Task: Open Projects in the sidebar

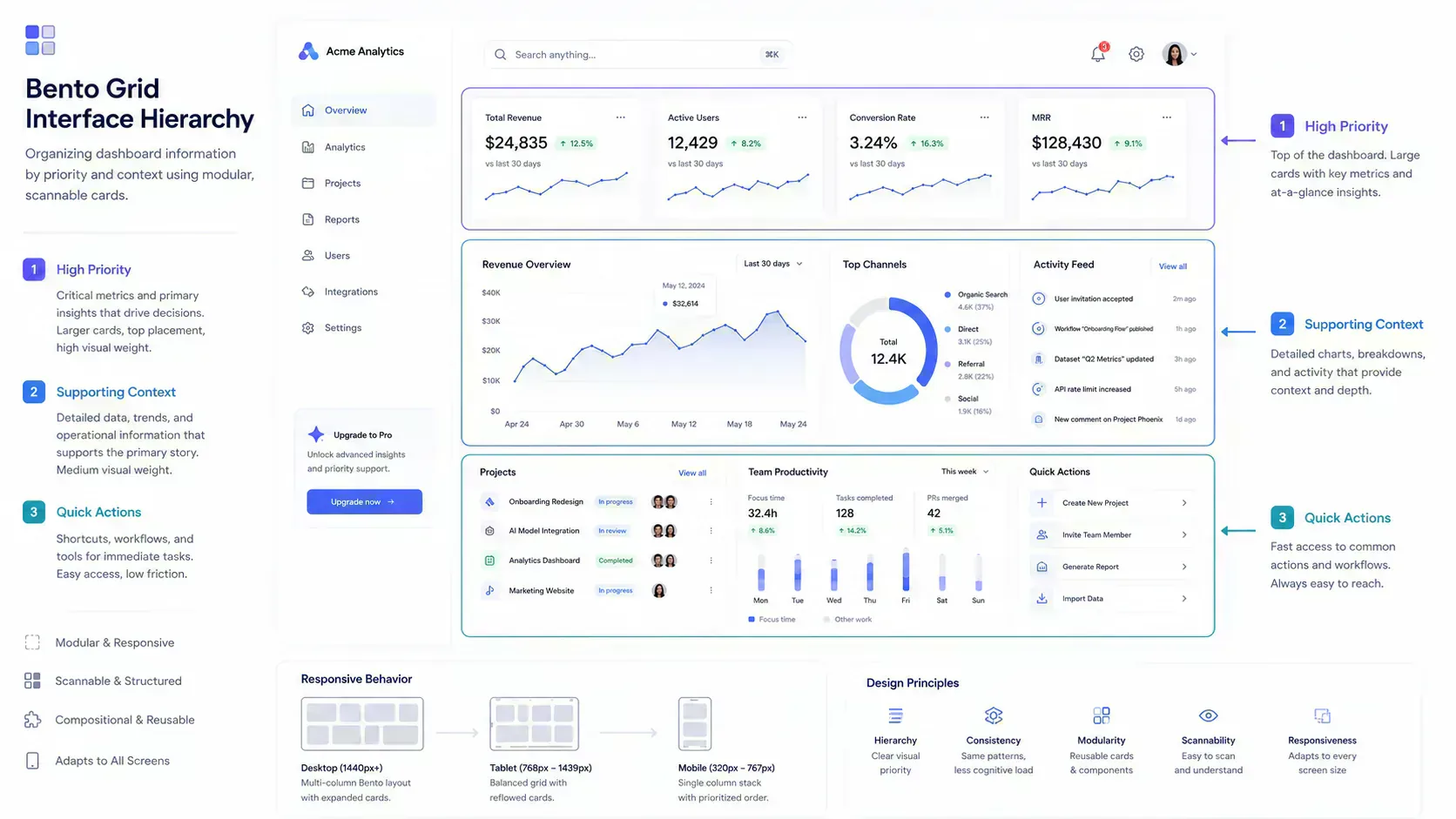Action: 364,184
